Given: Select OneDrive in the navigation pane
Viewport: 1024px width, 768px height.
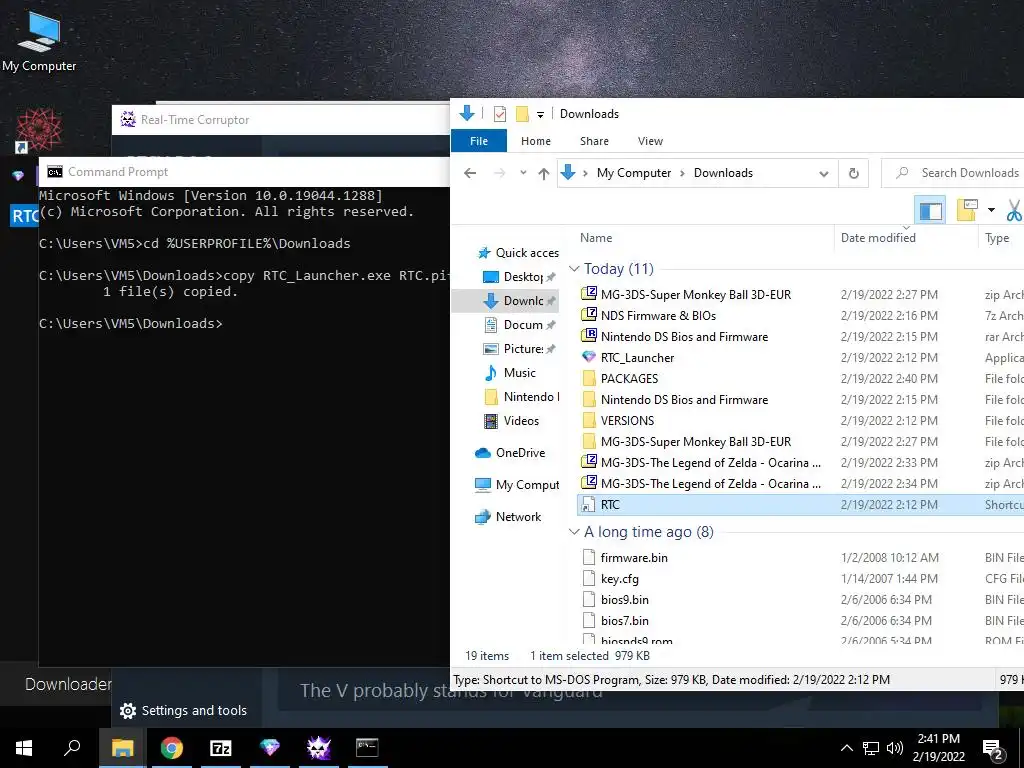Looking at the screenshot, I should 510,453.
